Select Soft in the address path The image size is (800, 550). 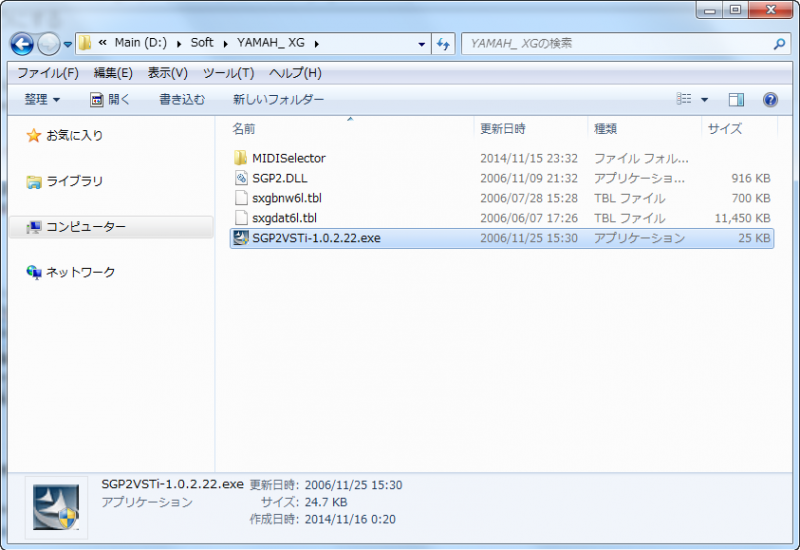(202, 43)
